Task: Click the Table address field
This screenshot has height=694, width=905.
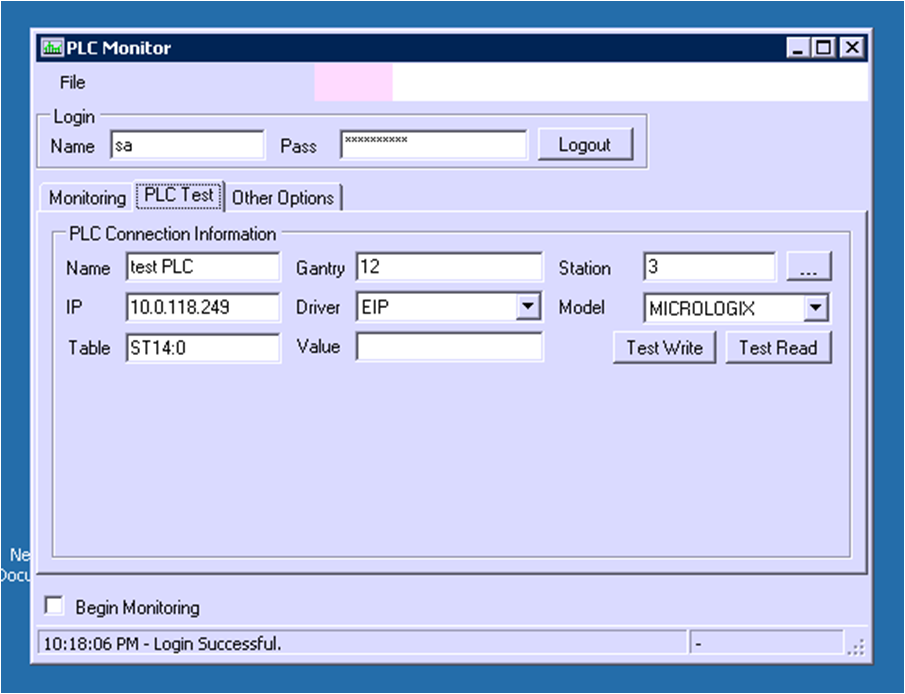Action: [x=203, y=348]
